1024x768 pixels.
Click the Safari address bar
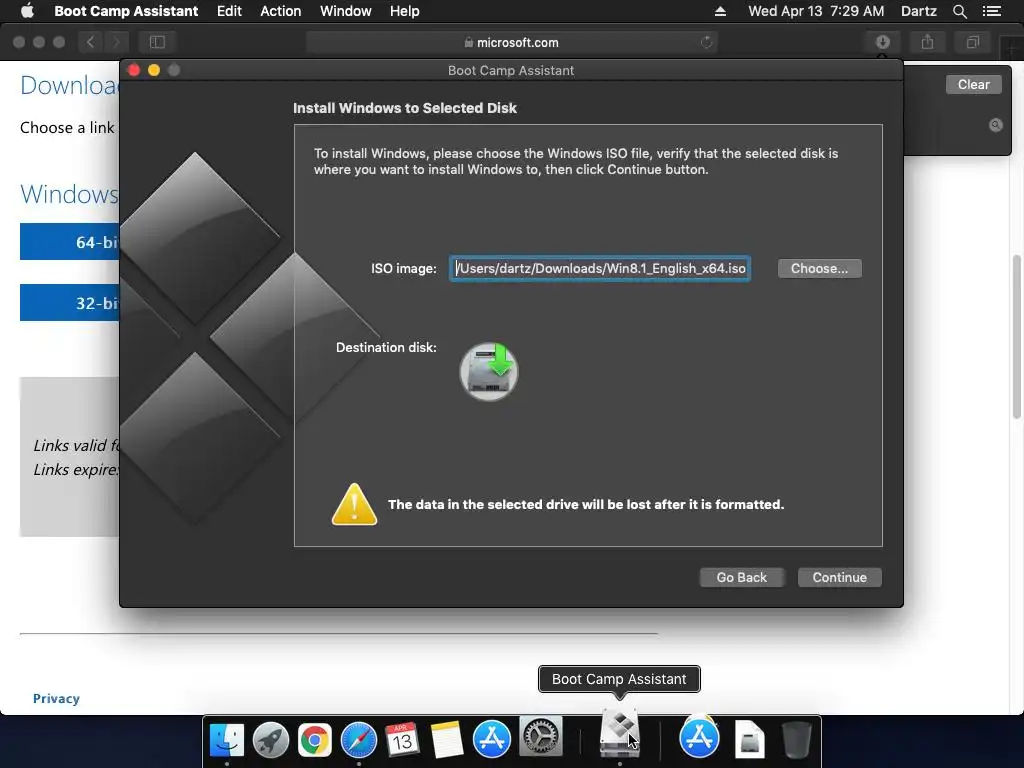[512, 42]
